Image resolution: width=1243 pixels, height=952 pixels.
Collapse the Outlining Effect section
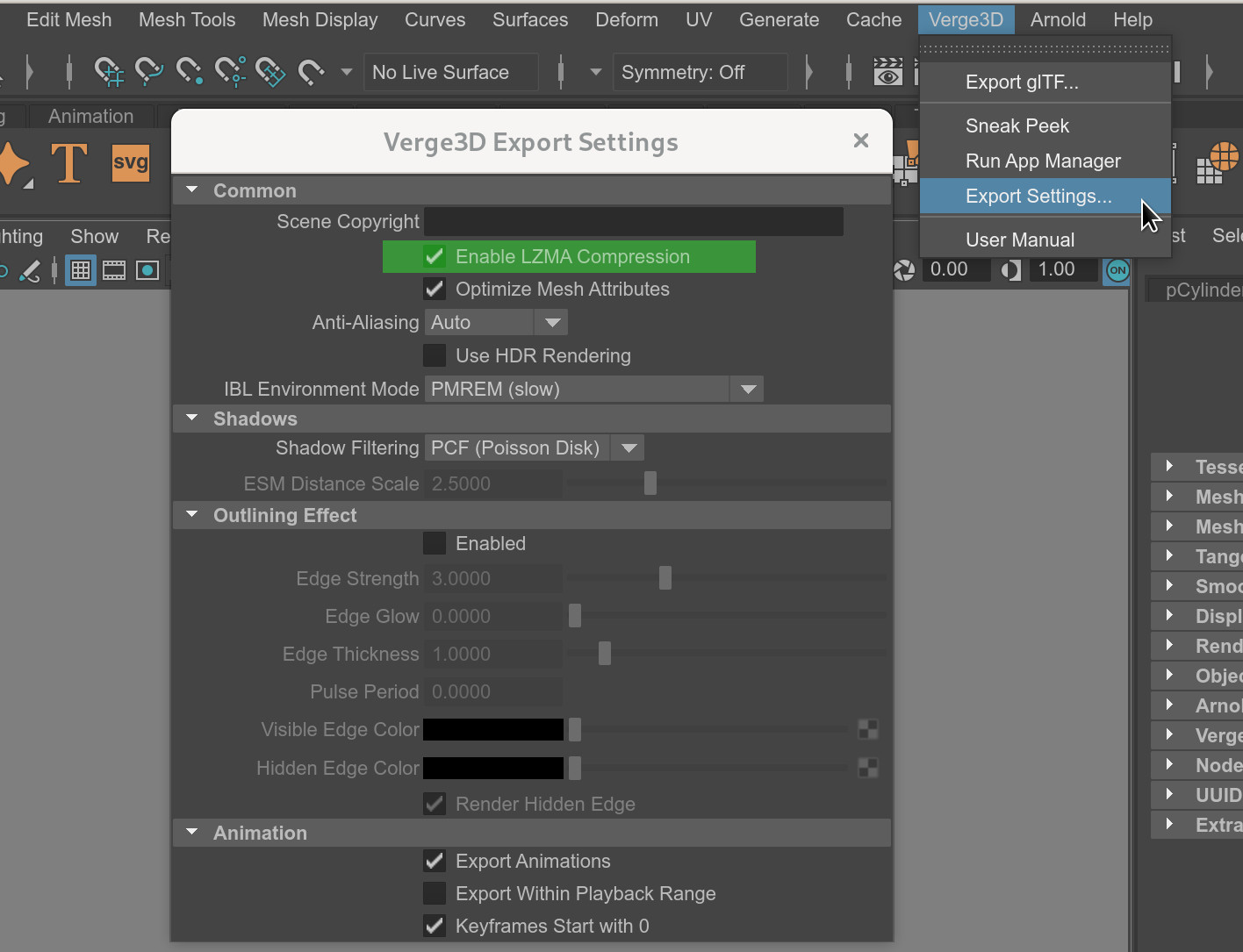tap(192, 514)
